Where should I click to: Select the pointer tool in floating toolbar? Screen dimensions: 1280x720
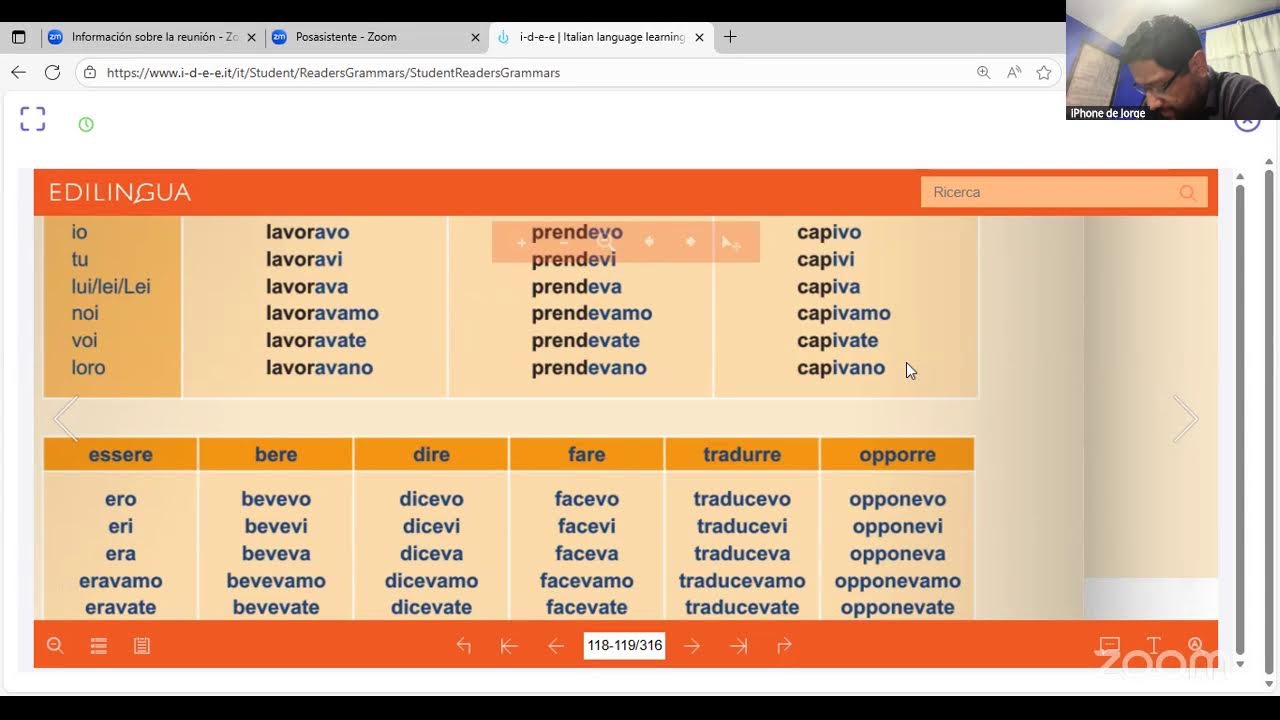coord(730,242)
